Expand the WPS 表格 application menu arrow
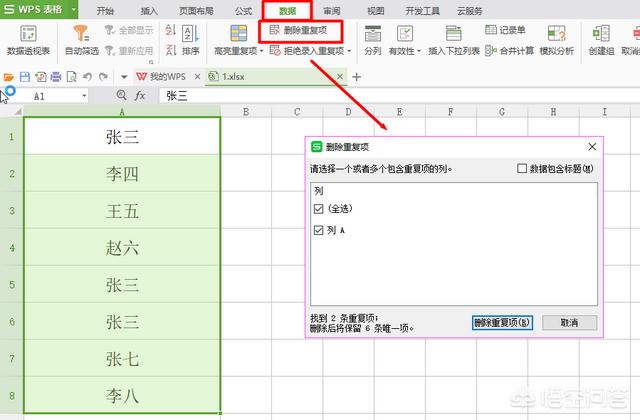Image resolution: width=640 pixels, height=420 pixels. (73, 9)
